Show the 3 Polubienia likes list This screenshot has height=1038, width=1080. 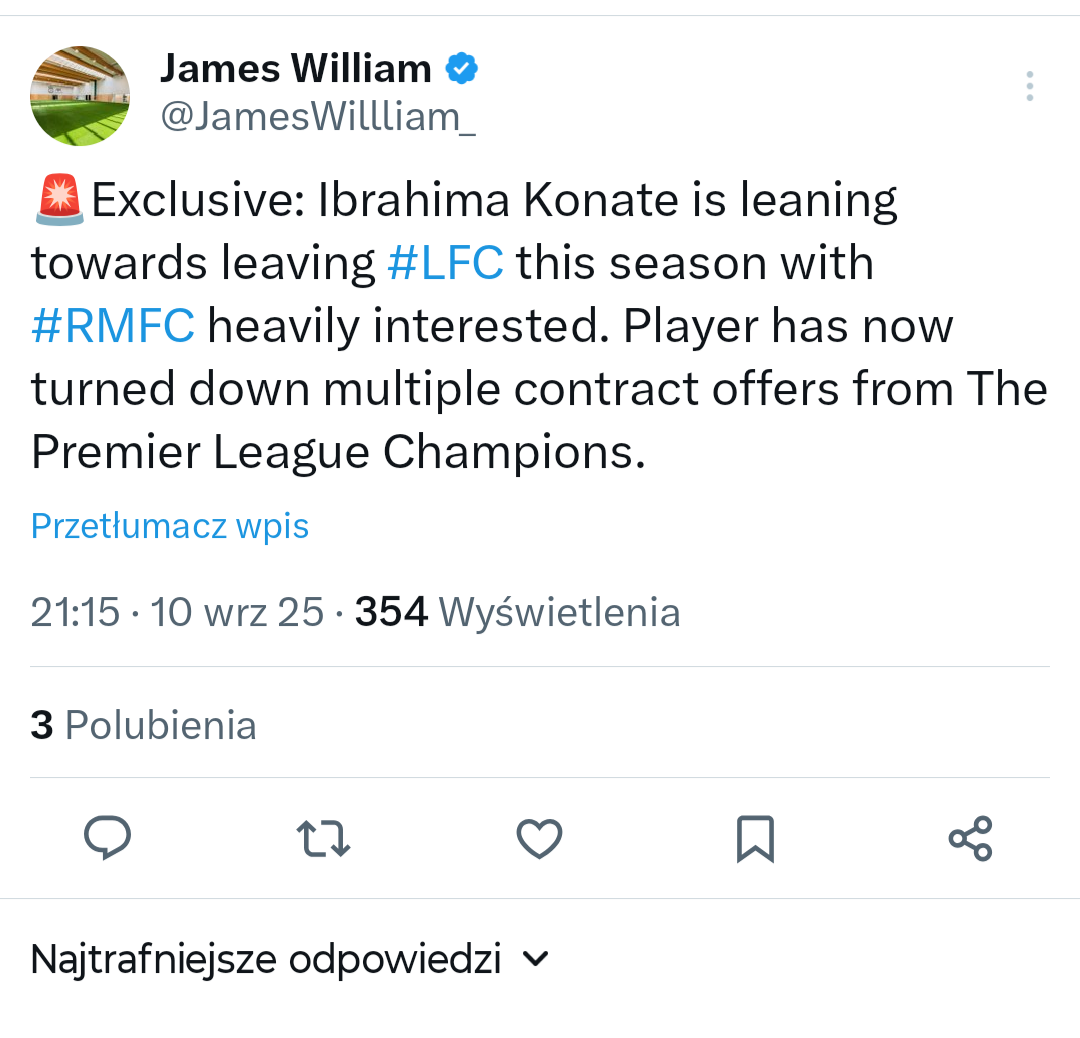coord(144,725)
